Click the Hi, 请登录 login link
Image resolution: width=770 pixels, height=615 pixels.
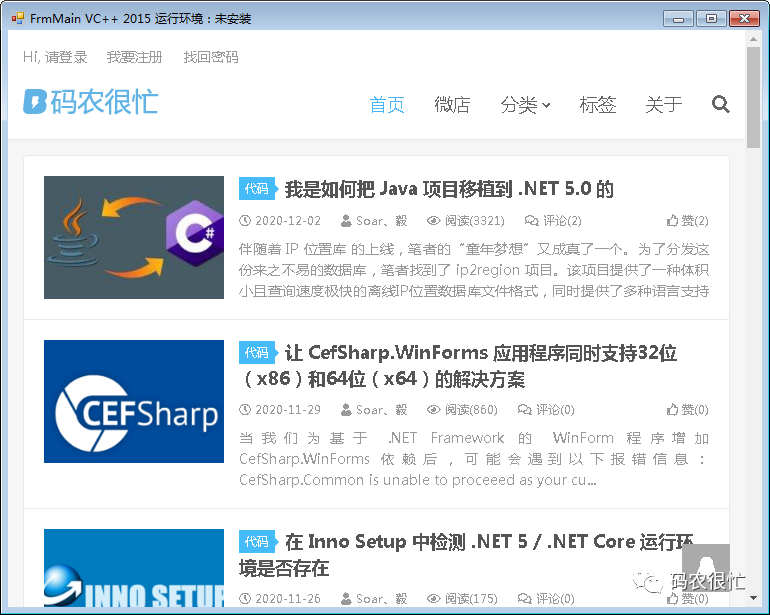tap(55, 57)
